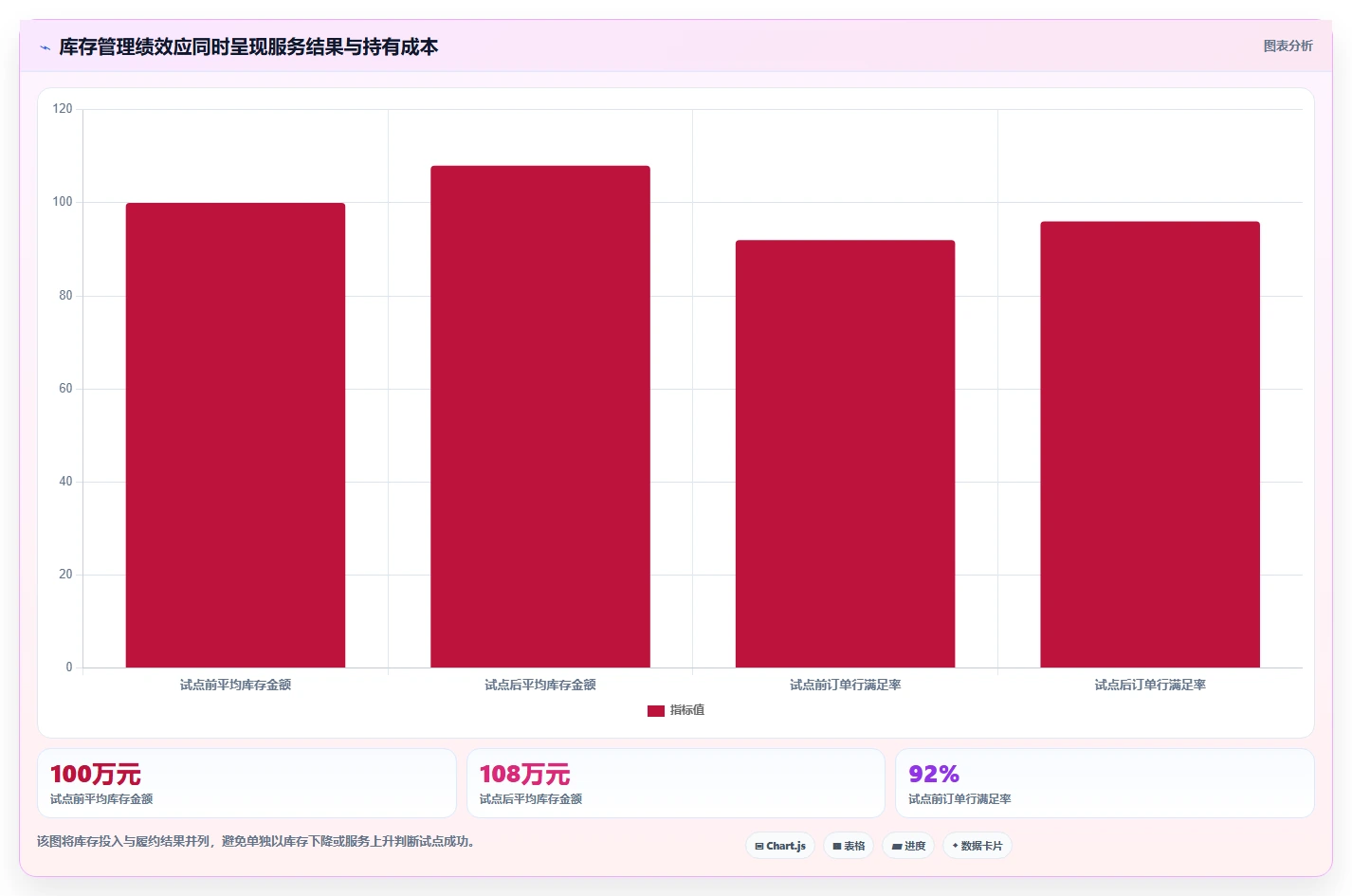Select the 表格 tag

tap(849, 846)
